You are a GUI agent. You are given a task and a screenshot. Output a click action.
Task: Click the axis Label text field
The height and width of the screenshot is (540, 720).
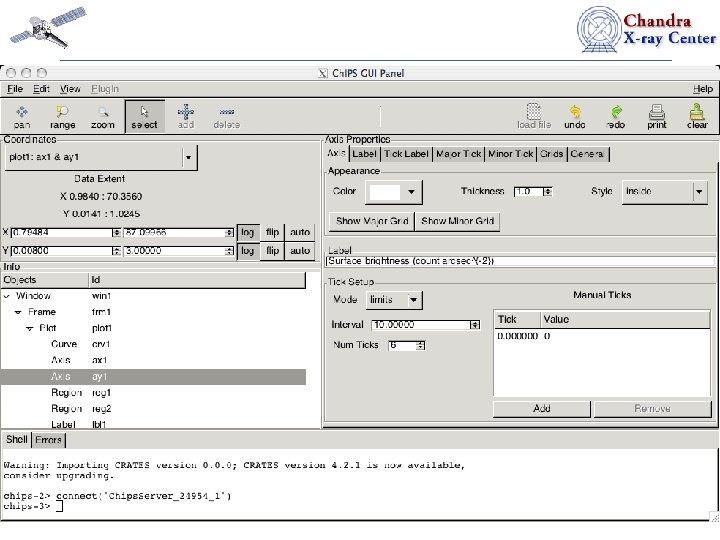[x=520, y=261]
